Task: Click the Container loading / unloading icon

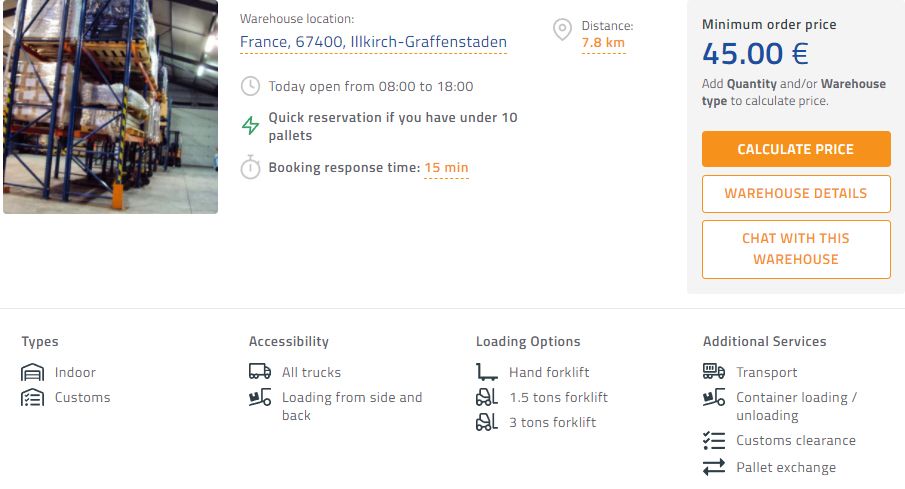Action: click(714, 398)
